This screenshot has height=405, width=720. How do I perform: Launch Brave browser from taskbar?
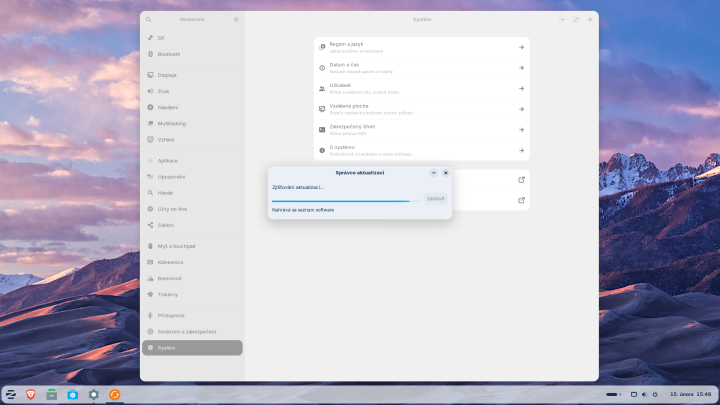click(x=31, y=394)
